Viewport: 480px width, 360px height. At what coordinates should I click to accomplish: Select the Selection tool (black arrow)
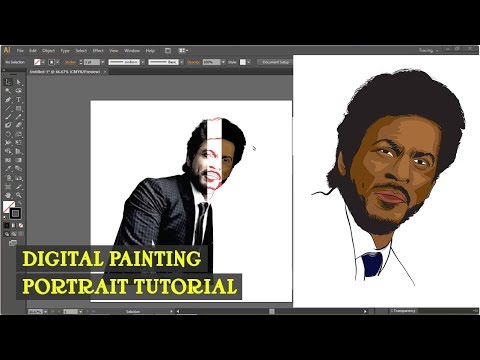[x=8, y=82]
